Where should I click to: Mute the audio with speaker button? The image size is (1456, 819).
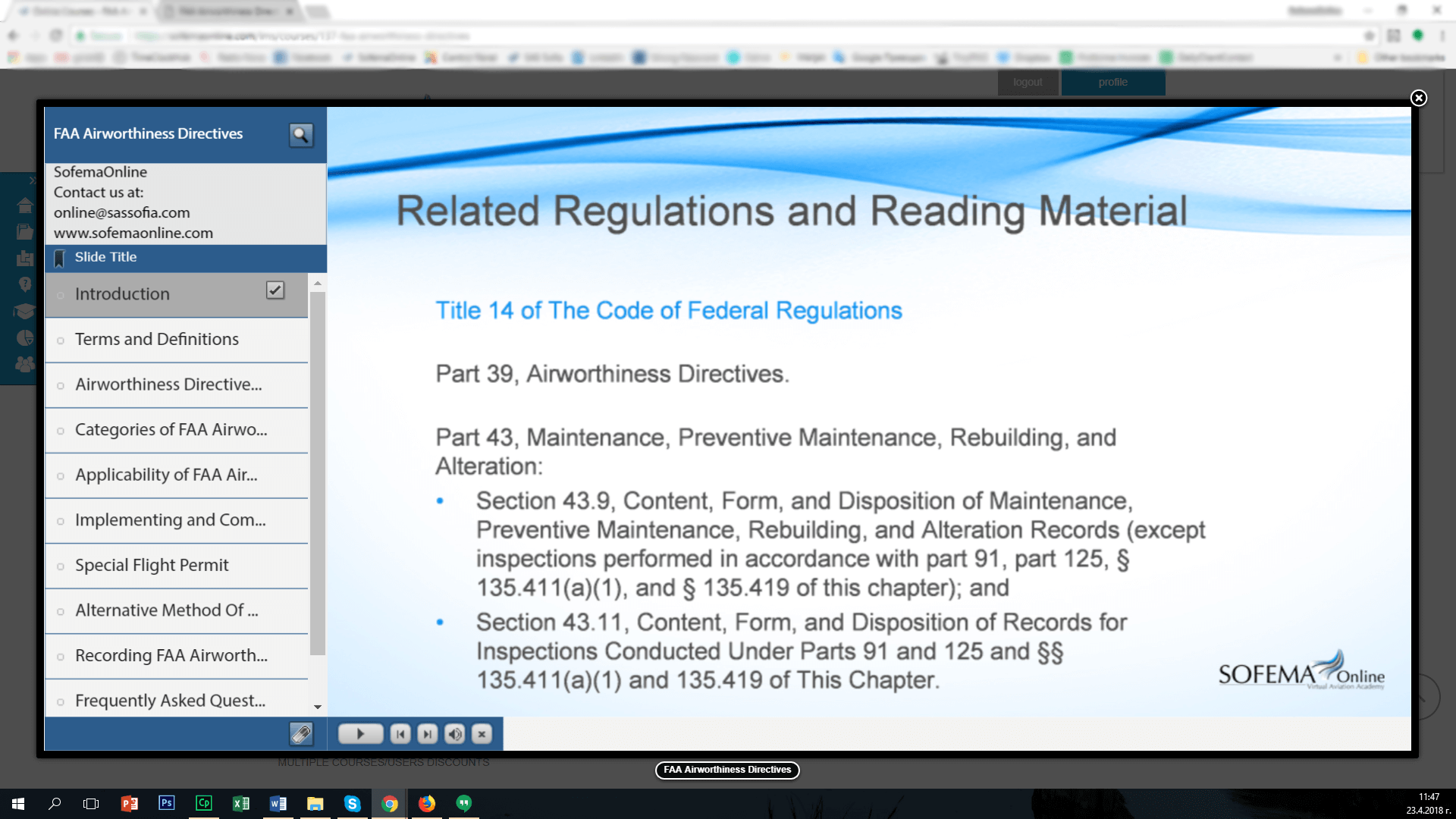click(x=455, y=734)
